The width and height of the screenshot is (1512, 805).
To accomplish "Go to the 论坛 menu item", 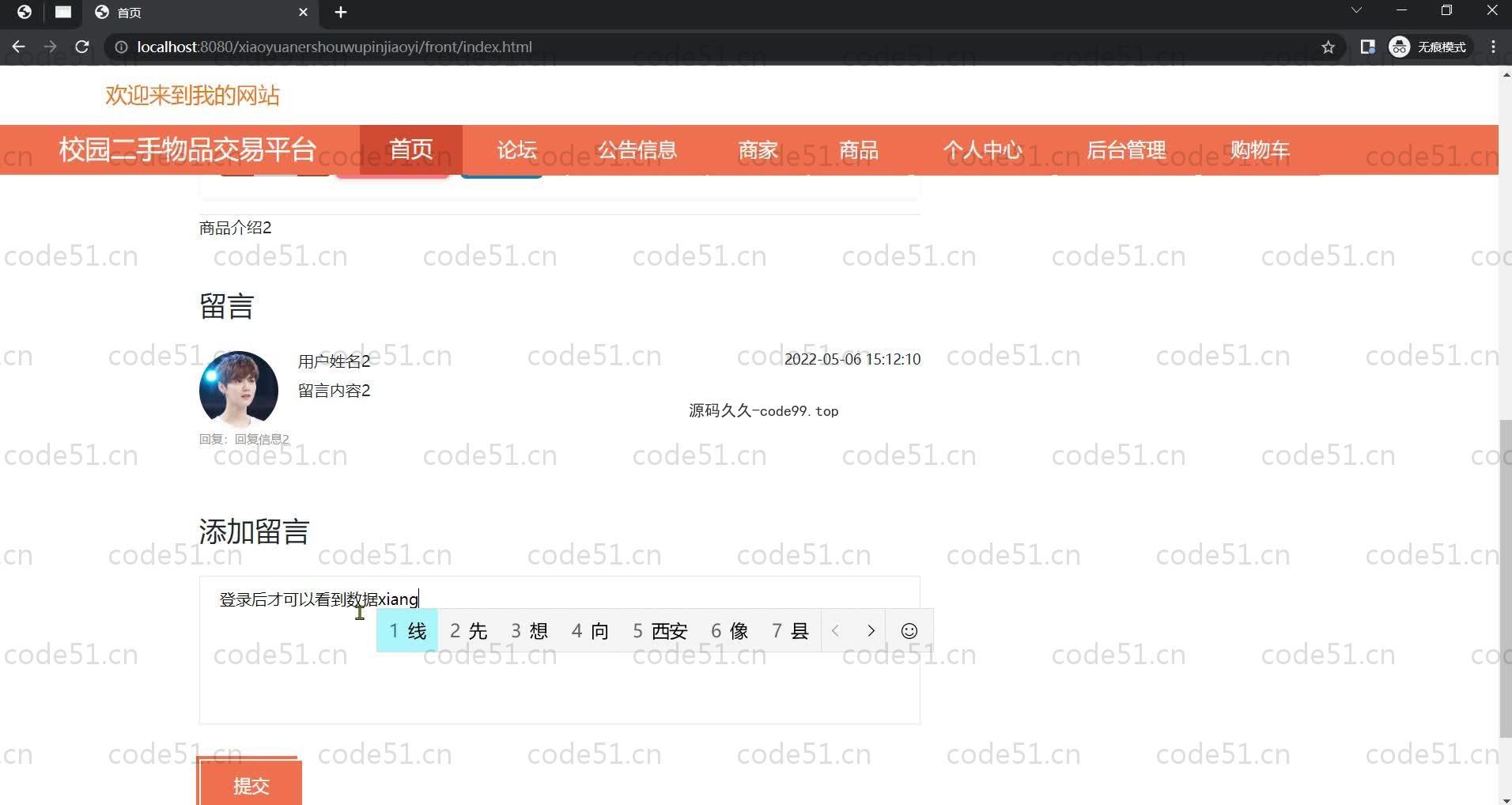I will (x=517, y=149).
